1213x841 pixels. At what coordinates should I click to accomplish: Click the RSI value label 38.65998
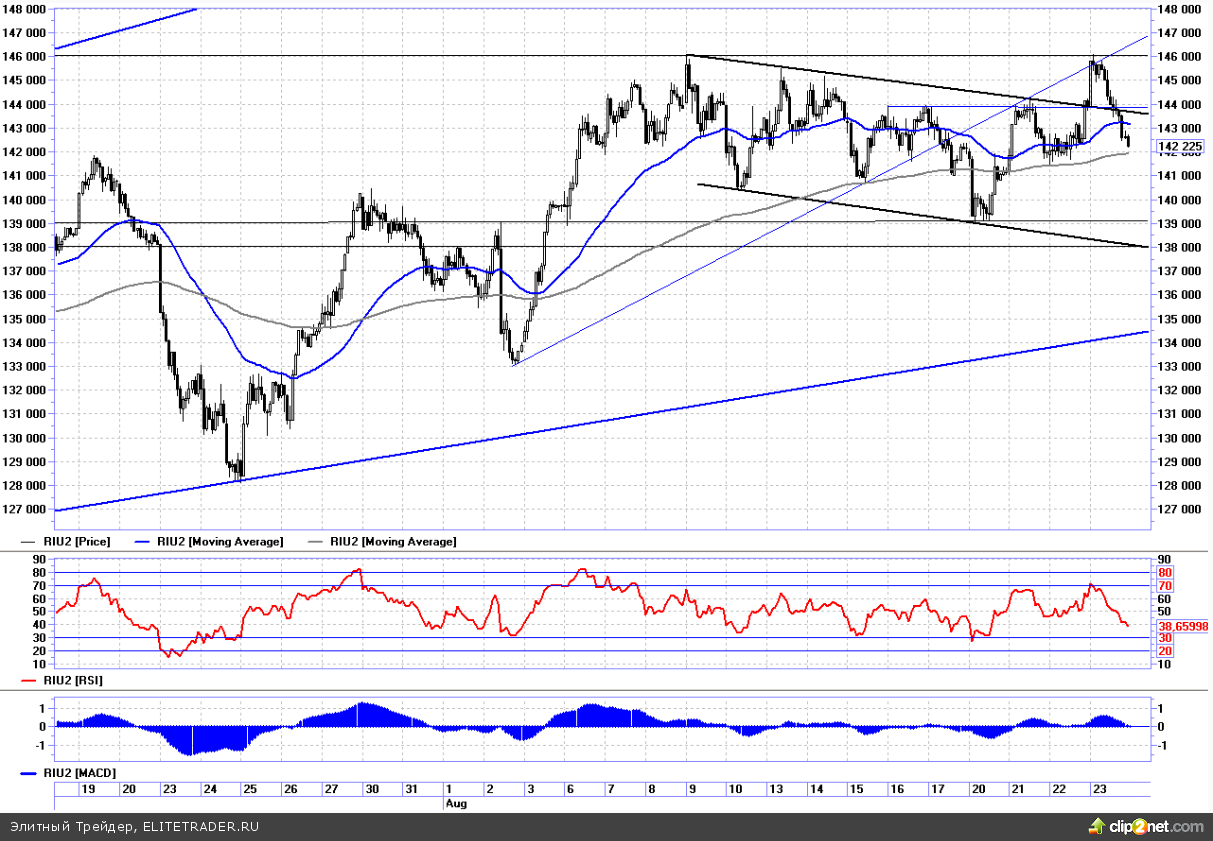1183,625
